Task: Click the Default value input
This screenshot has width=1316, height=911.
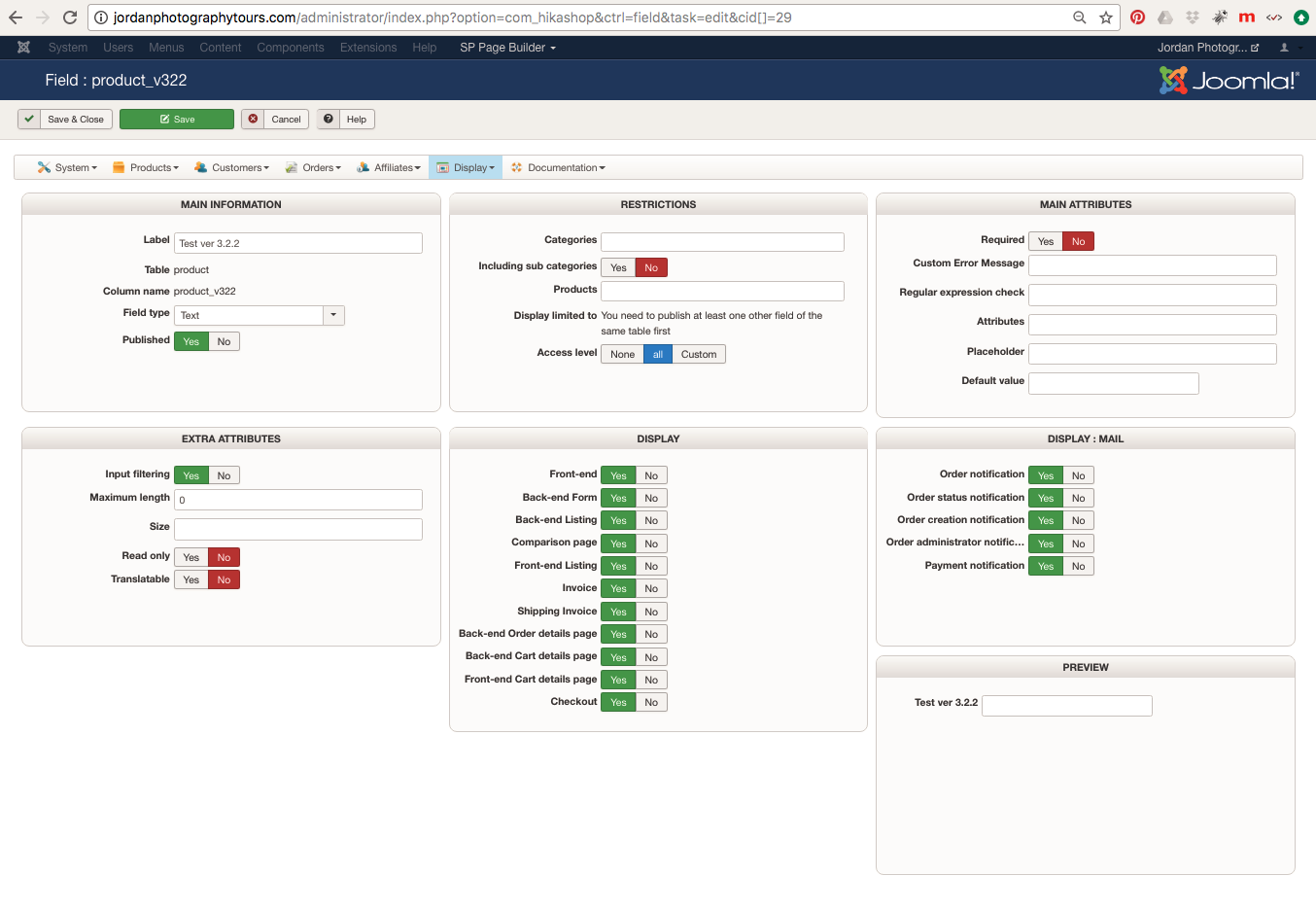Action: point(1114,383)
